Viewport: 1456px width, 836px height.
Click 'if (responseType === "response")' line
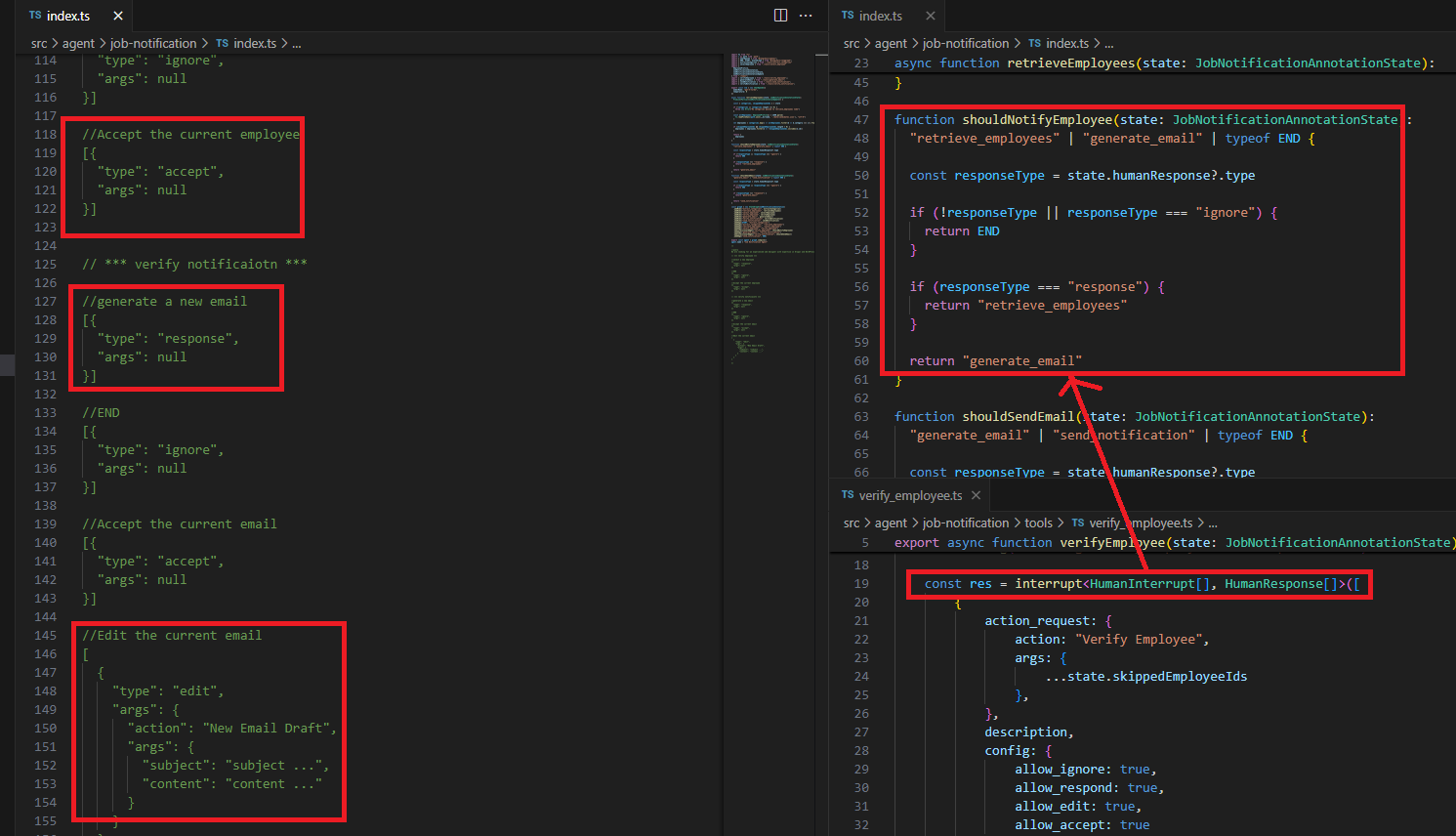point(1037,286)
